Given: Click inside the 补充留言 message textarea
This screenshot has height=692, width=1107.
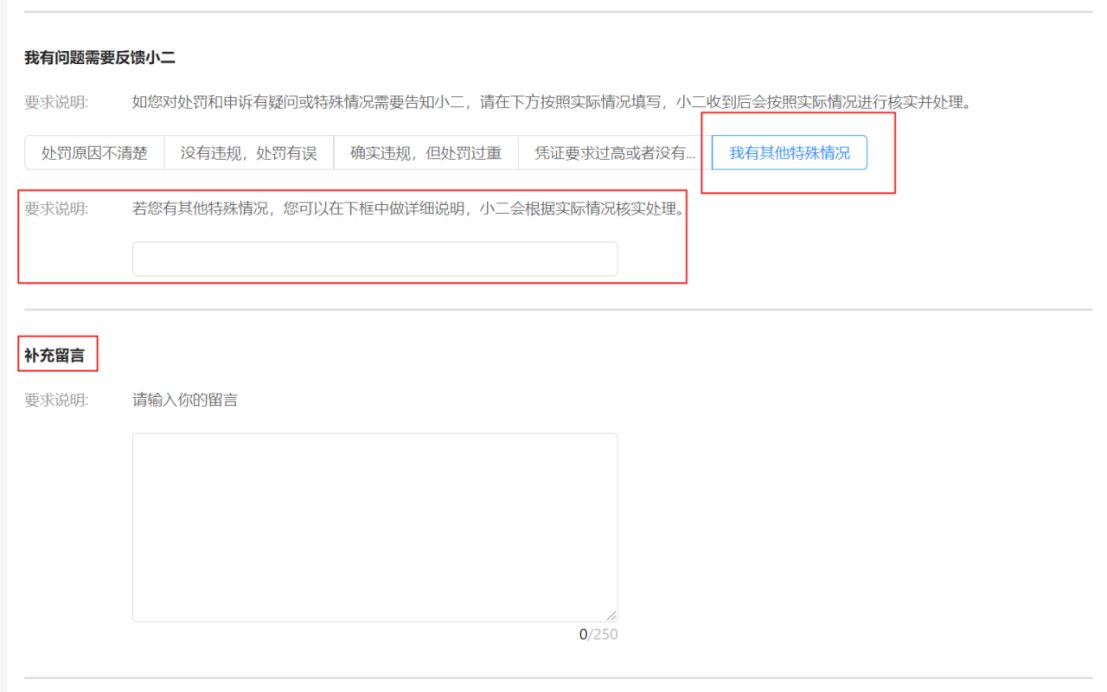Looking at the screenshot, I should click(374, 527).
